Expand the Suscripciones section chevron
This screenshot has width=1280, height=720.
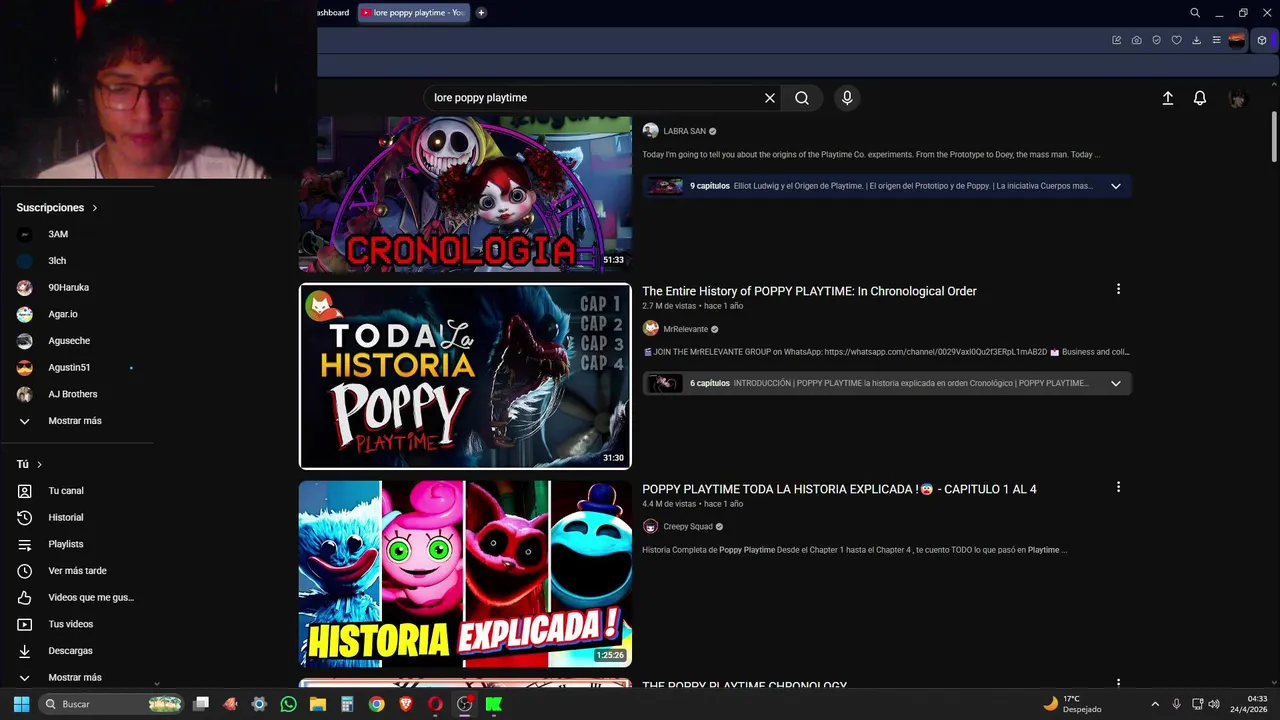pyautogui.click(x=95, y=208)
